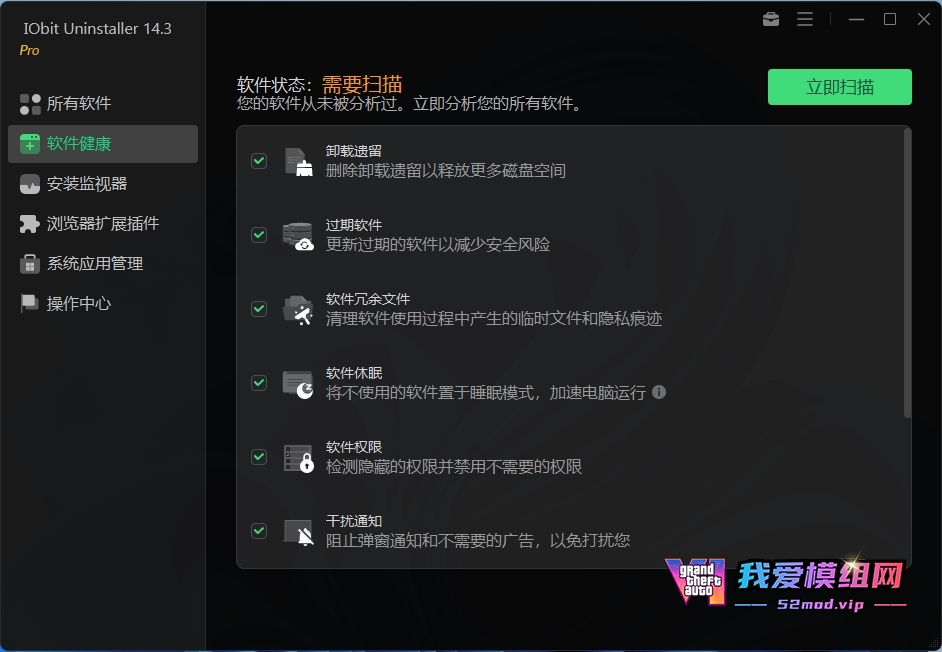Open 操作中心 in the sidebar
Screen dimensions: 942x652
pyautogui.click(x=103, y=303)
